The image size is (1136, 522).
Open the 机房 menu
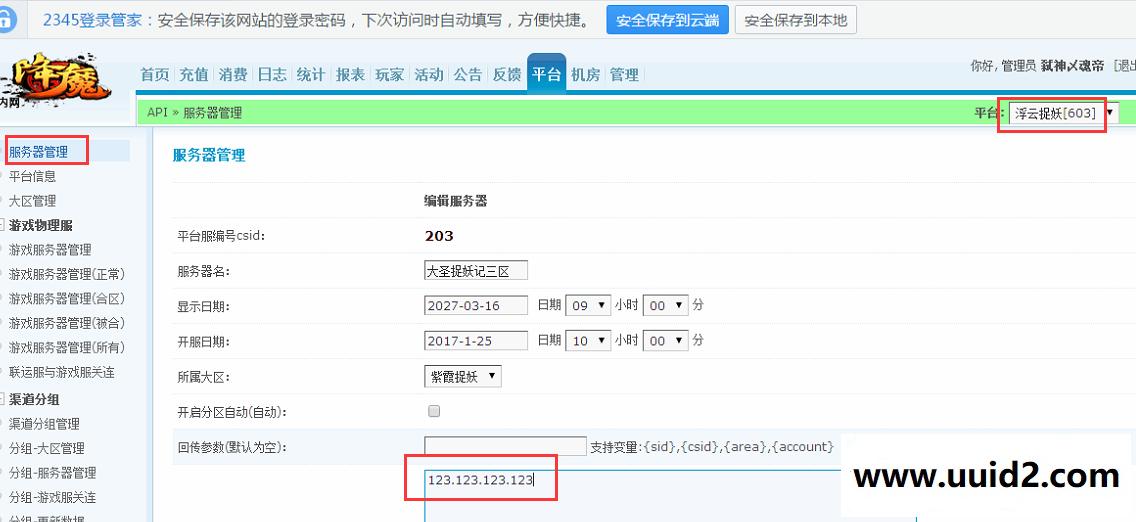585,75
